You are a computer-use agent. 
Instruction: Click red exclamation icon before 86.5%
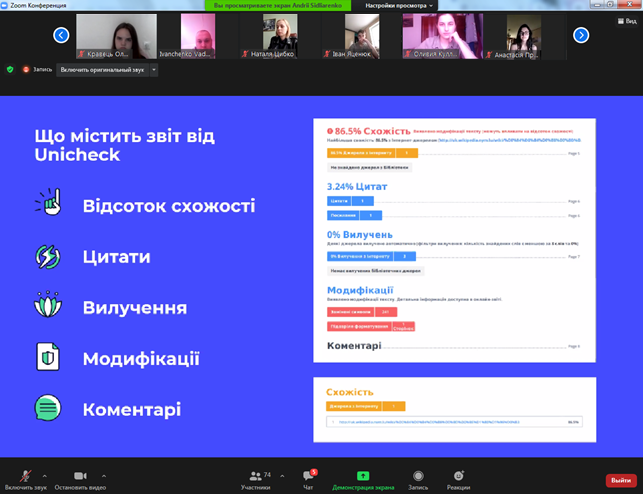330,131
